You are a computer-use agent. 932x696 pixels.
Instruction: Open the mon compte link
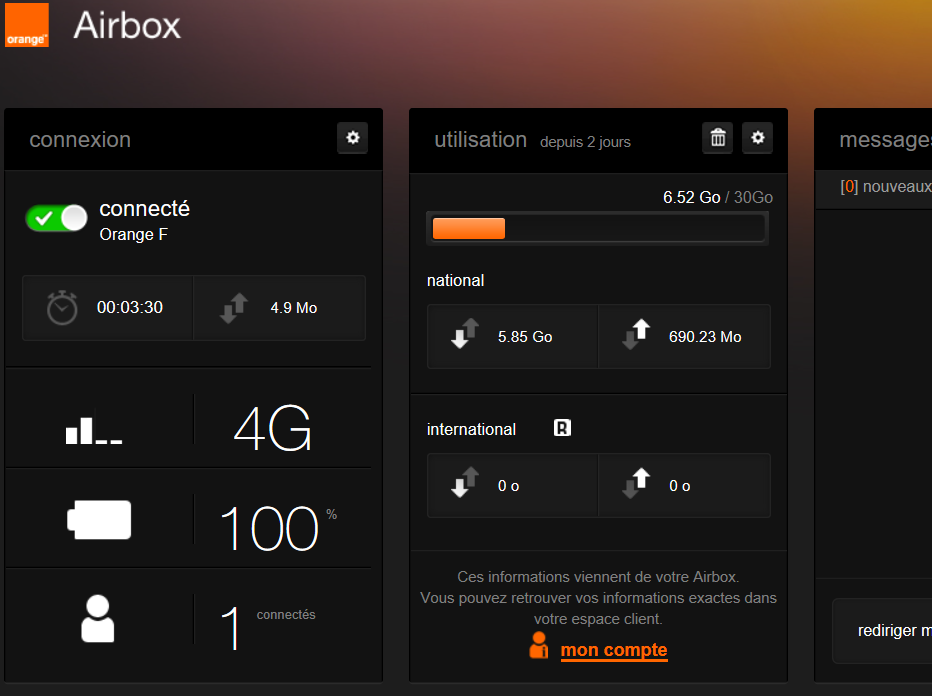613,650
